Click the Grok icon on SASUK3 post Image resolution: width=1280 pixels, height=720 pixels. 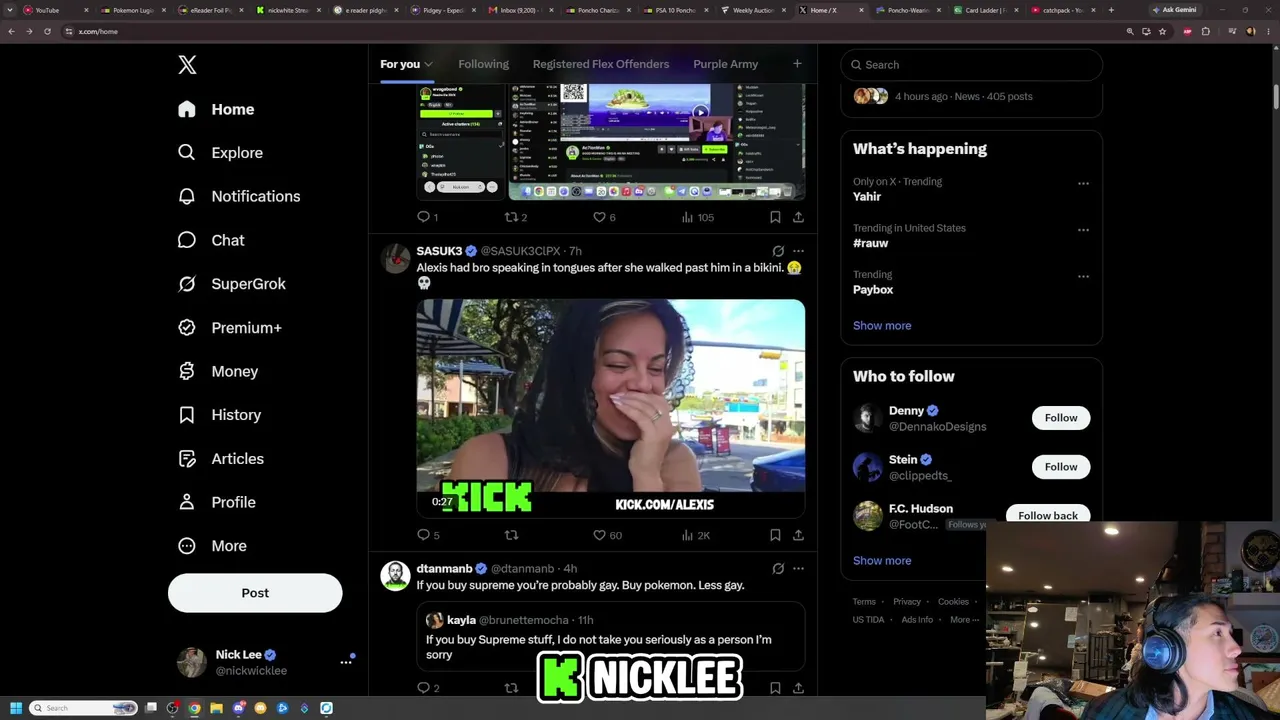(778, 251)
